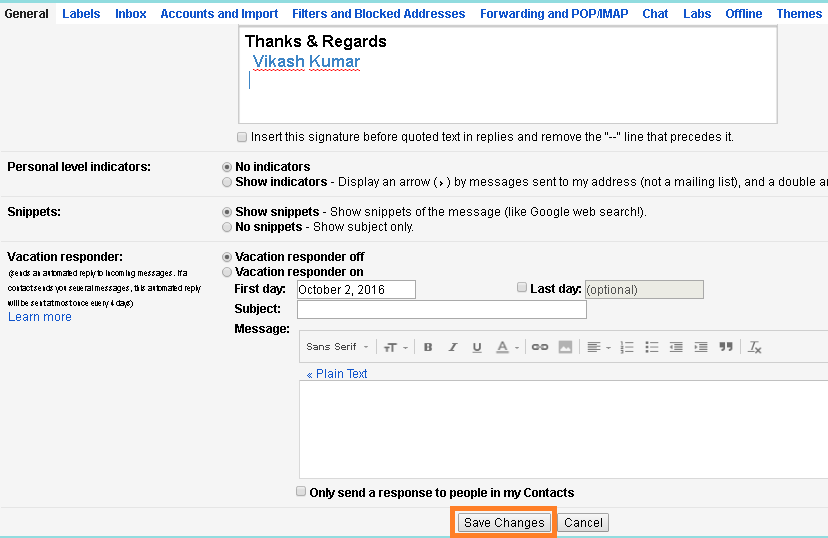Open Filters and Blocked Addresses tab
828x538 pixels.
coord(379,14)
